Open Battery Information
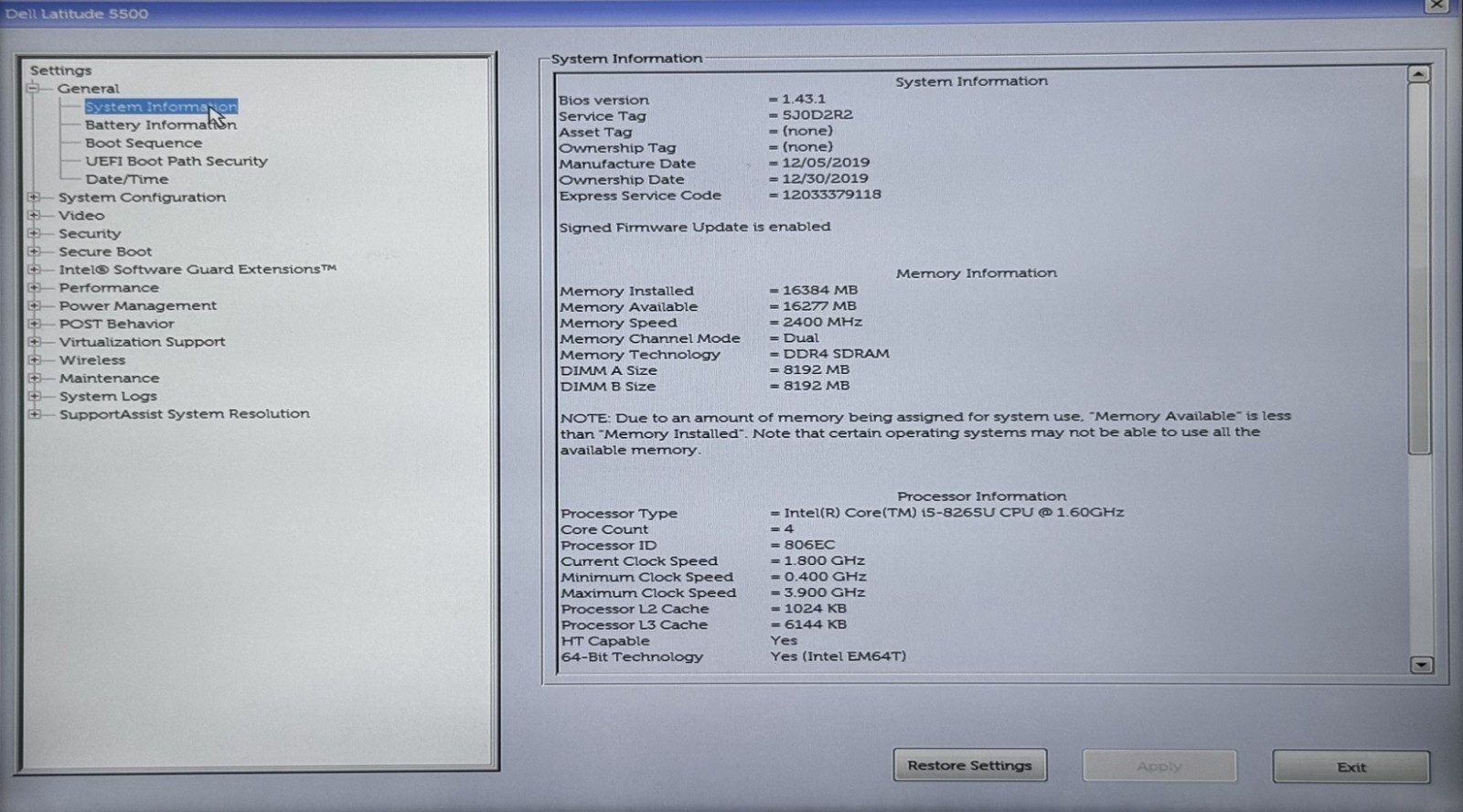Image resolution: width=1463 pixels, height=812 pixels. coord(161,125)
